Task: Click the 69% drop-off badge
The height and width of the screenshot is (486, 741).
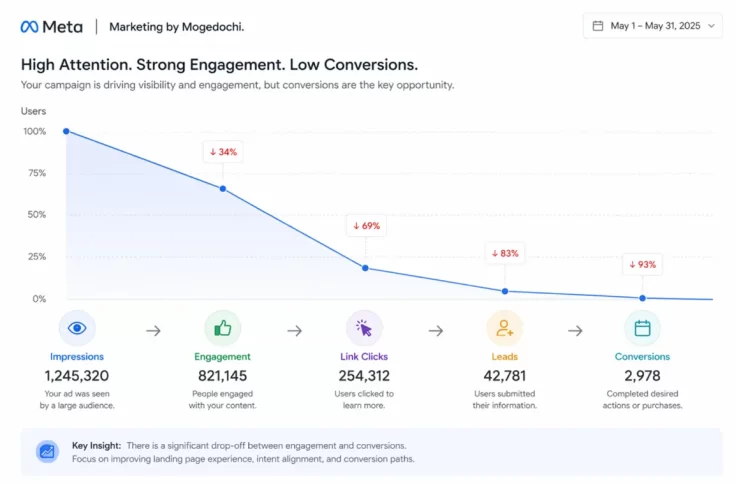Action: click(x=364, y=225)
